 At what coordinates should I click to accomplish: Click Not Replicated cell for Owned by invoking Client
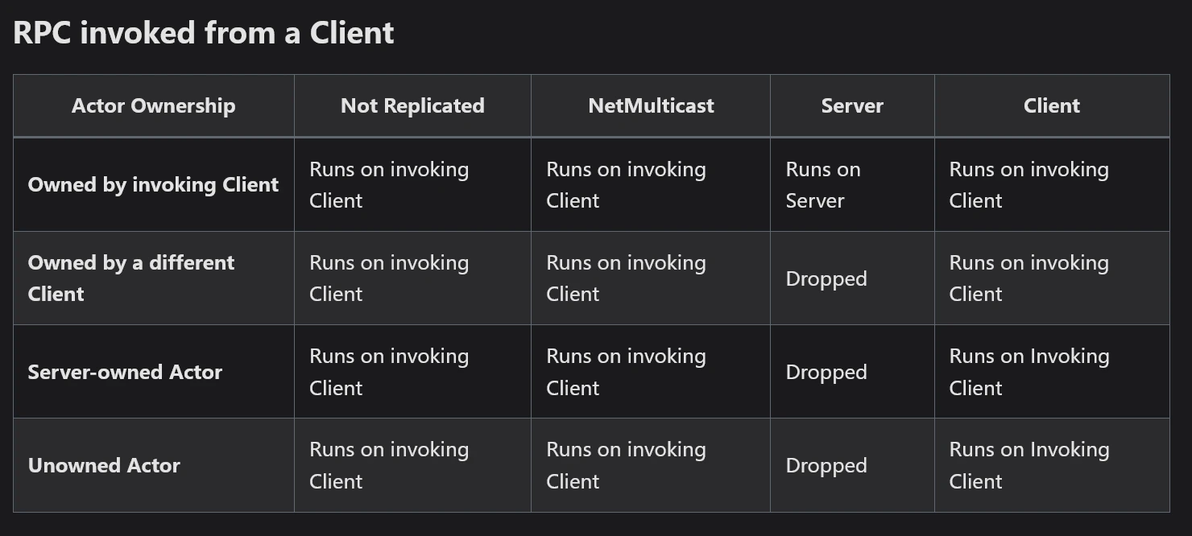tap(389, 185)
